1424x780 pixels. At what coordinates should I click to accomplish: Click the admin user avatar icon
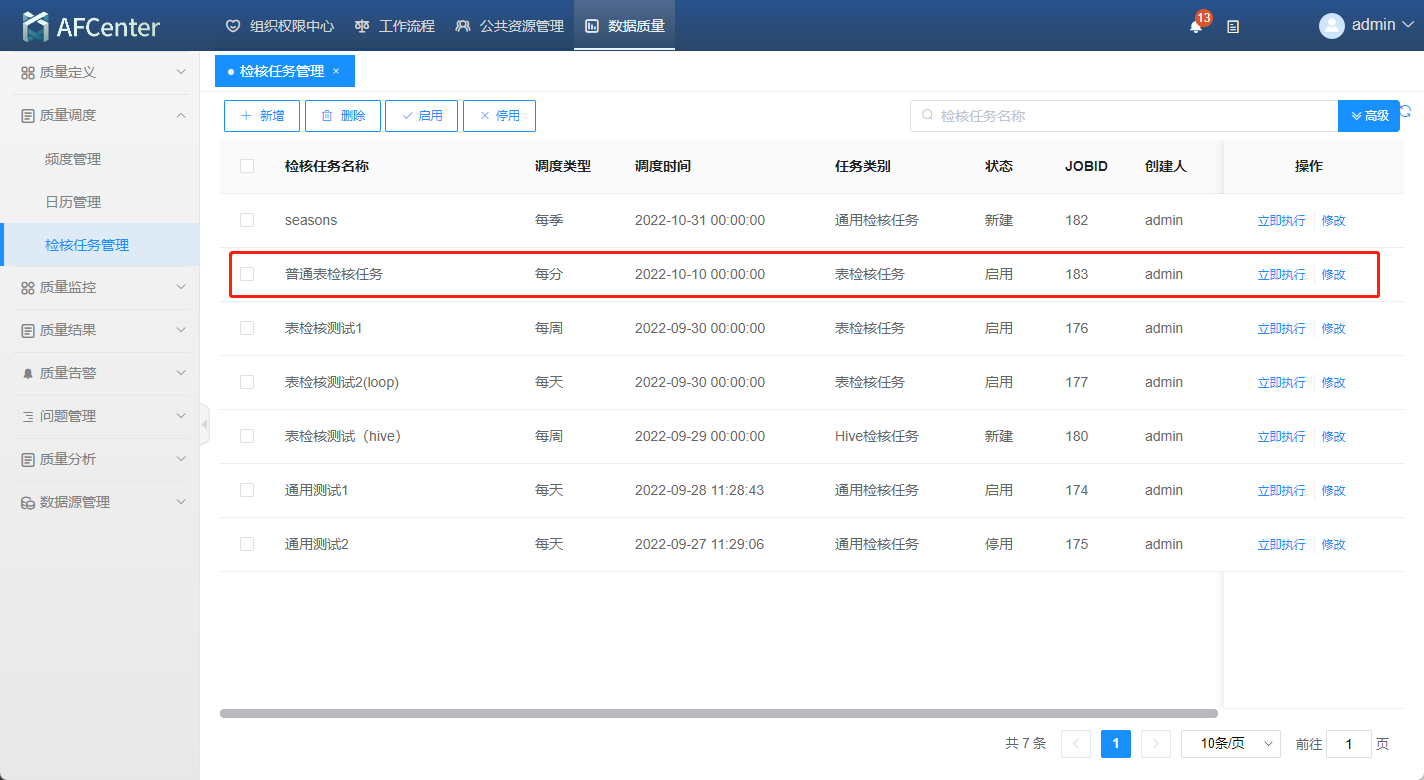click(x=1331, y=26)
